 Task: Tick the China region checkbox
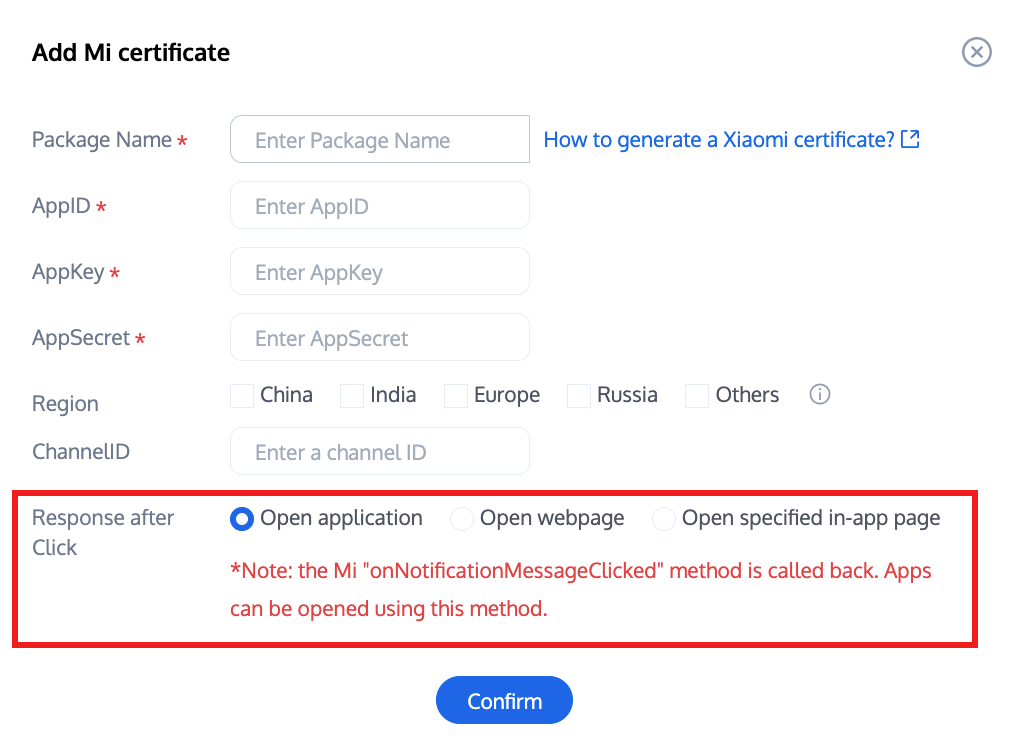(x=242, y=396)
